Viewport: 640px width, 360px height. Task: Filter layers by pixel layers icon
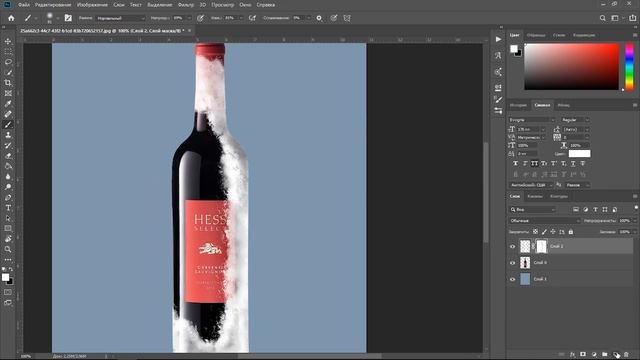click(576, 209)
